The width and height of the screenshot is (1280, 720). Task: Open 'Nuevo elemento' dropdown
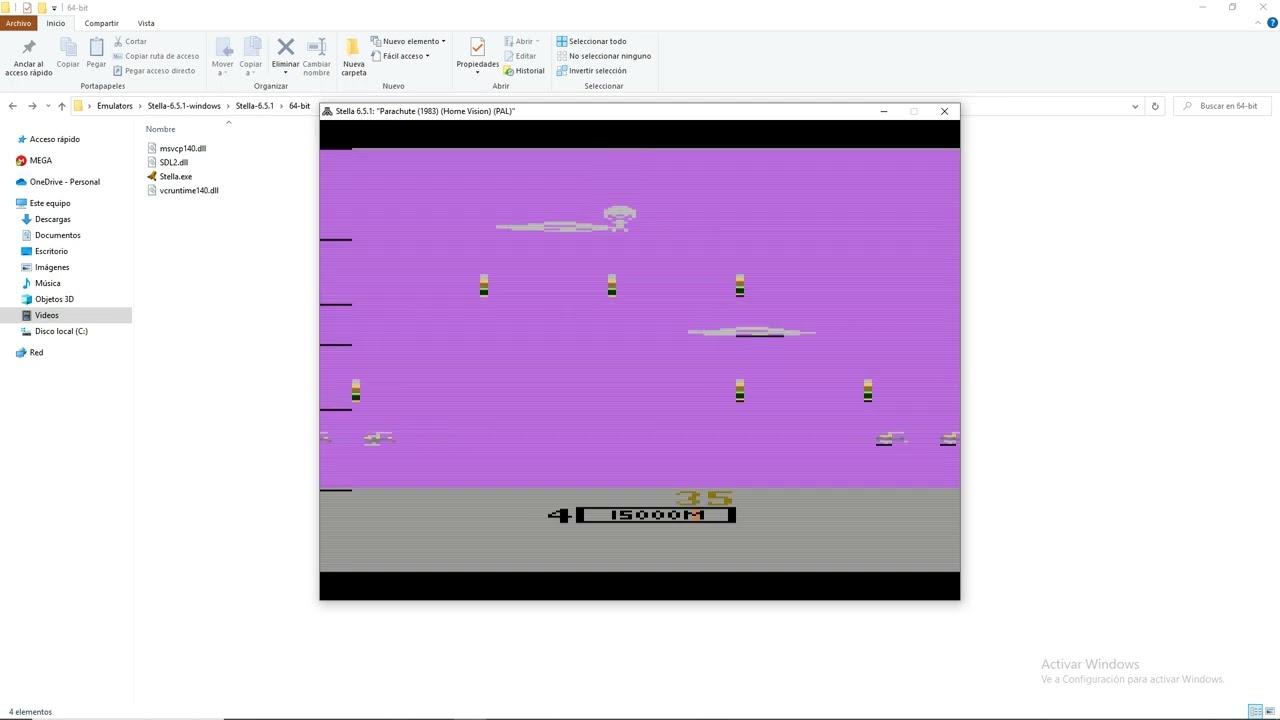(408, 41)
